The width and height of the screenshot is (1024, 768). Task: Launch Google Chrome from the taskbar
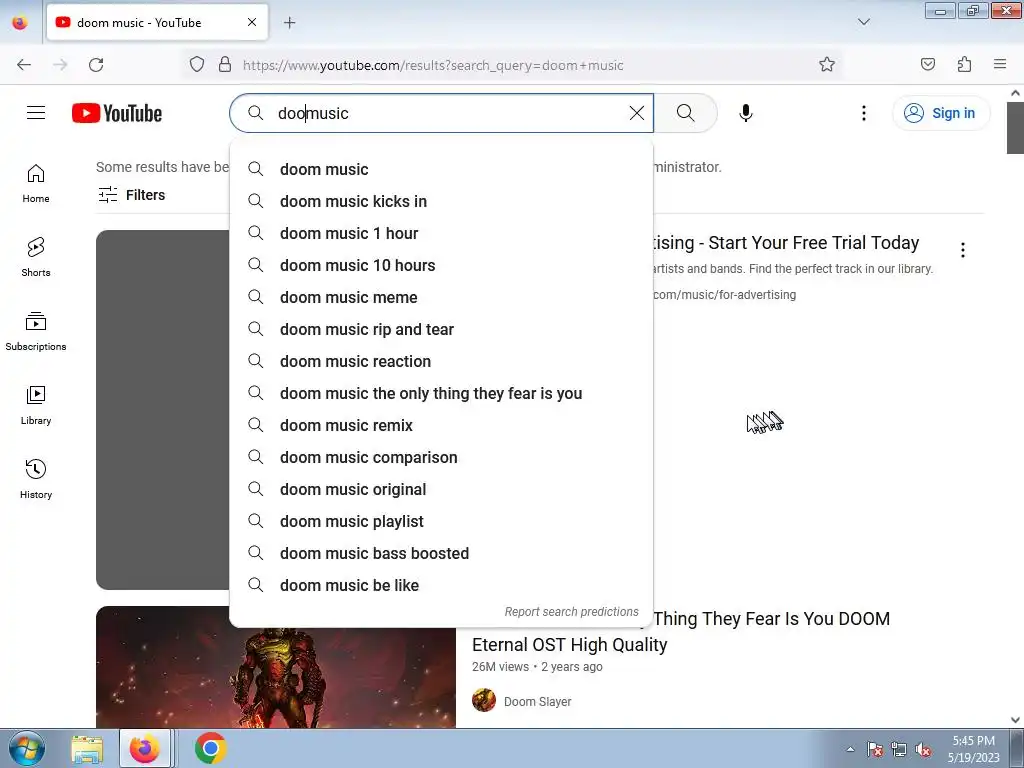coord(210,749)
